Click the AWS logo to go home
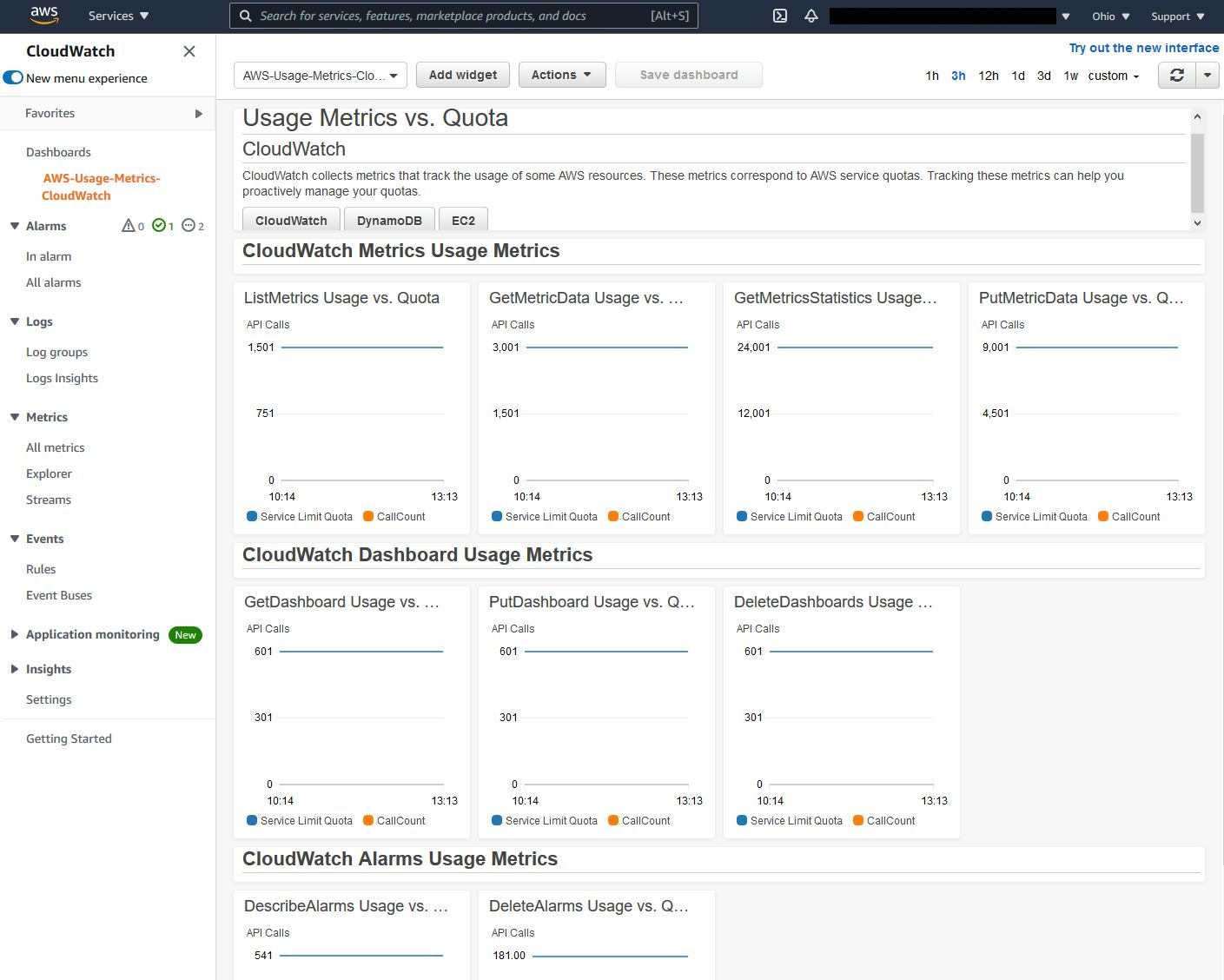The width and height of the screenshot is (1224, 980). click(43, 16)
